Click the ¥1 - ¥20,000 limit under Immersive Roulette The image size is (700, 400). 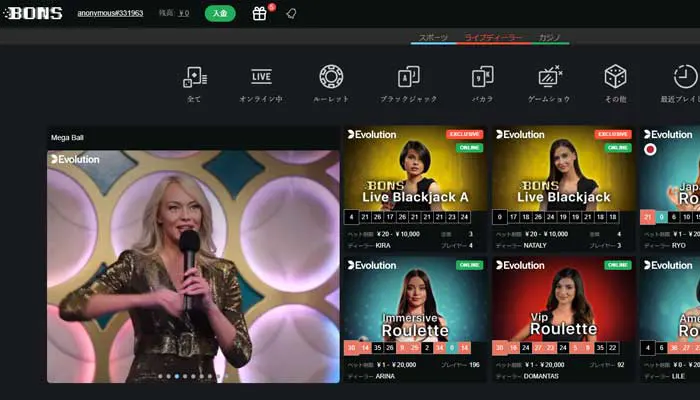pyautogui.click(x=396, y=365)
